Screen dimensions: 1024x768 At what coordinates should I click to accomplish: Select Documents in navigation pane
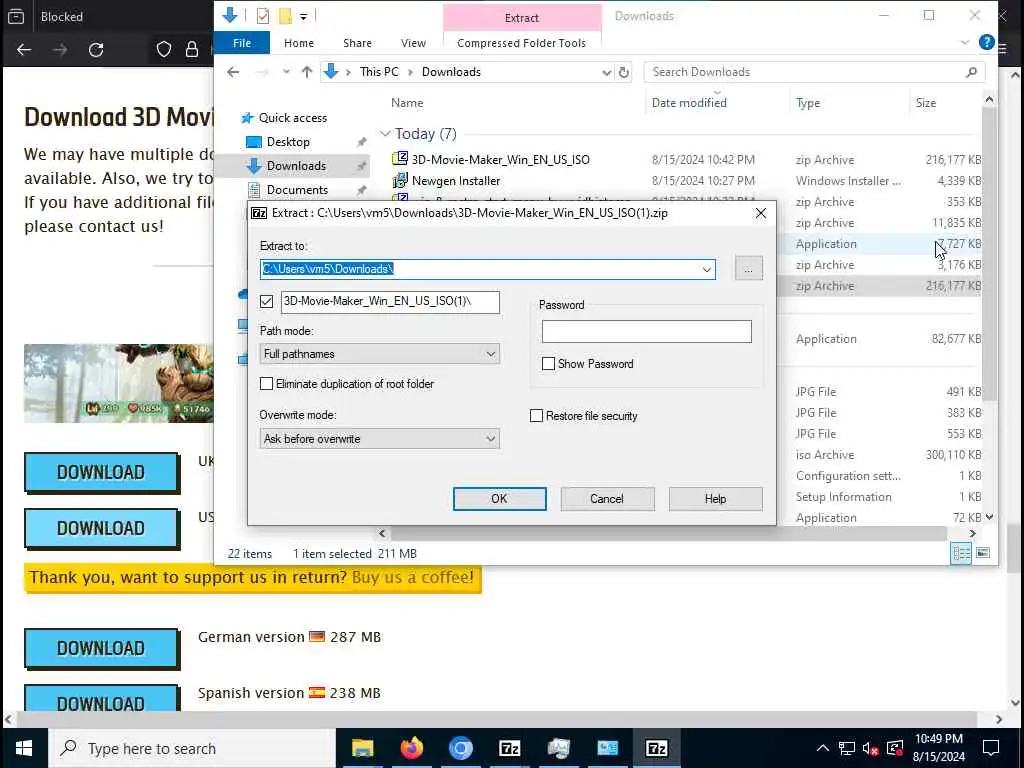point(297,189)
